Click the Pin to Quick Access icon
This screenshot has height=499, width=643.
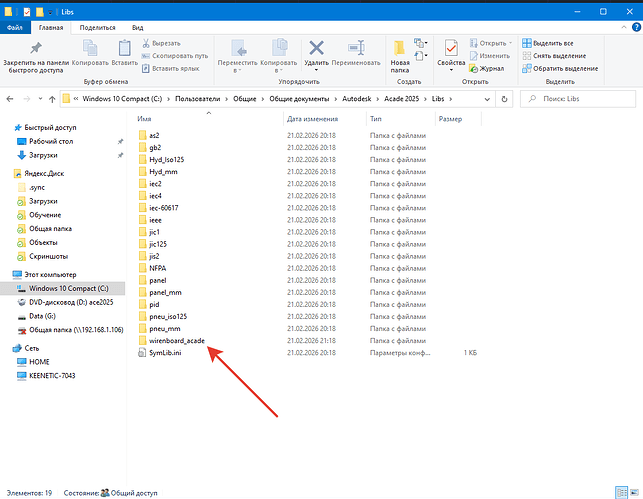pos(36,48)
